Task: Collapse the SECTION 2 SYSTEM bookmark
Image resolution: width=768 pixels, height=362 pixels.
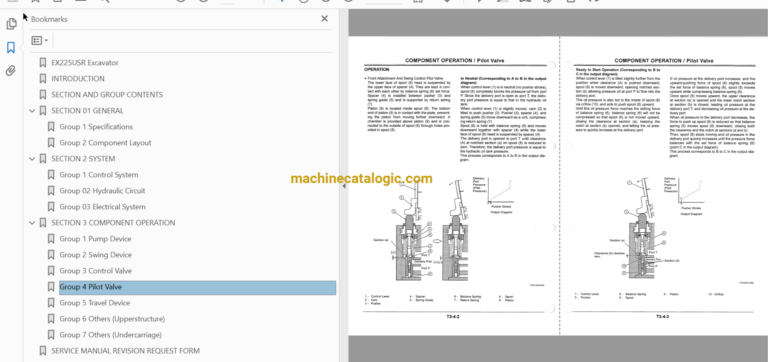Action: tap(32, 159)
